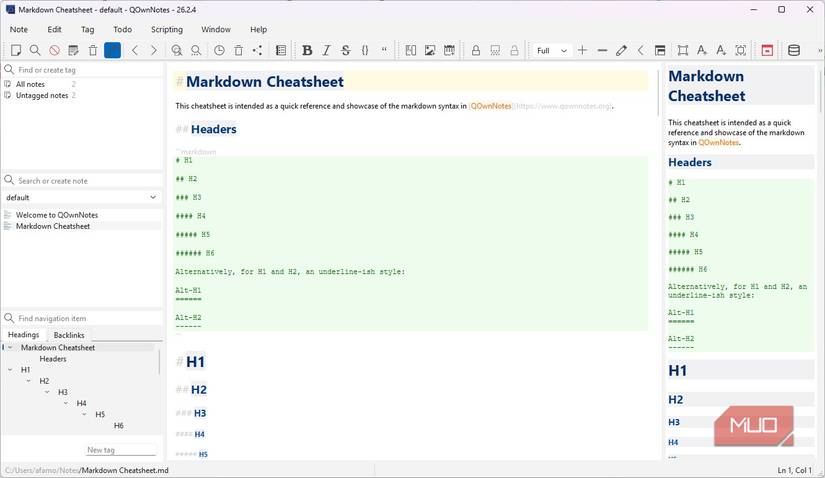Viewport: 825px width, 478px height.
Task: Click the red prohibited circle icon
Action: pyautogui.click(x=54, y=51)
